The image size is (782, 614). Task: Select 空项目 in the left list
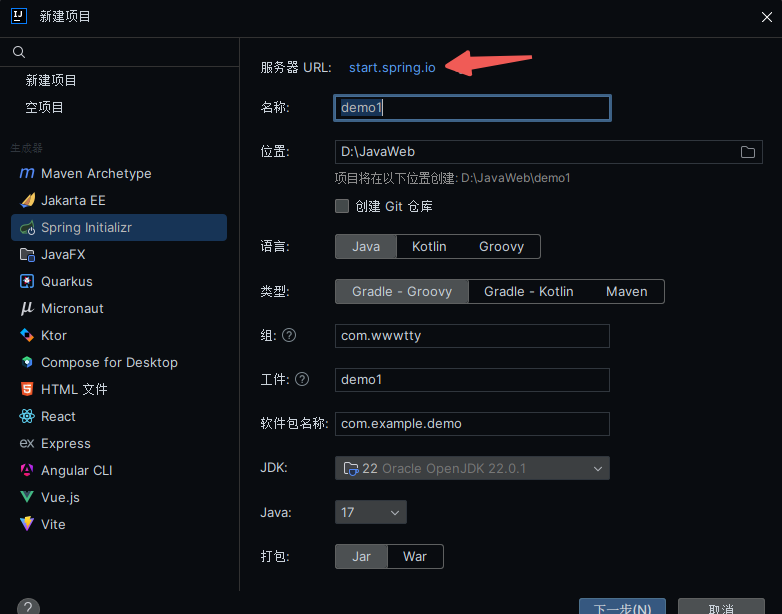[44, 107]
